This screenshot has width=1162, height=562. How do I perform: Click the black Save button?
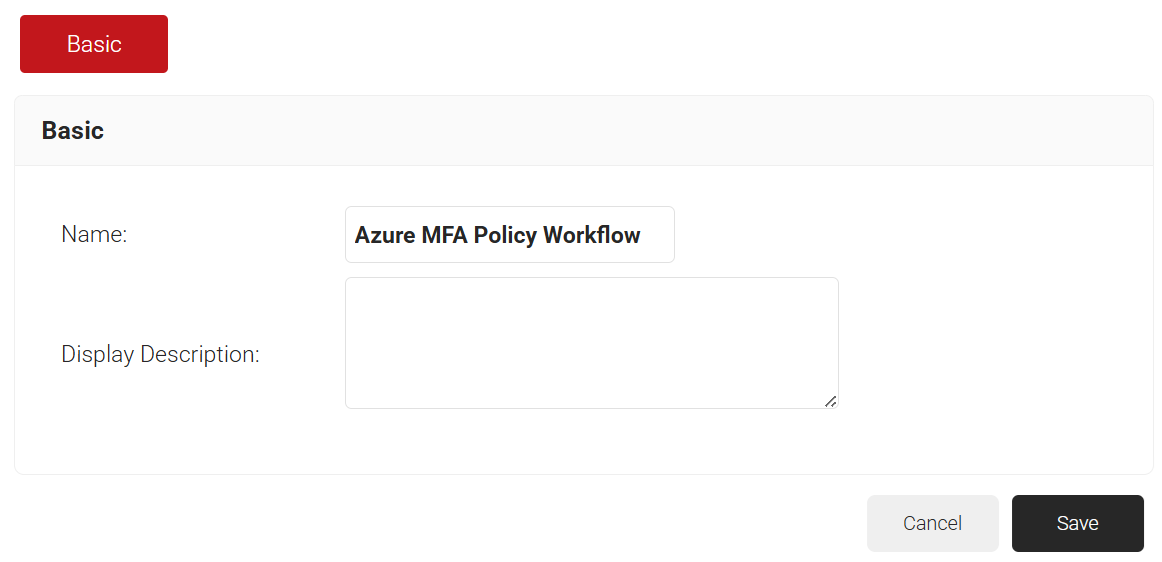(x=1077, y=523)
